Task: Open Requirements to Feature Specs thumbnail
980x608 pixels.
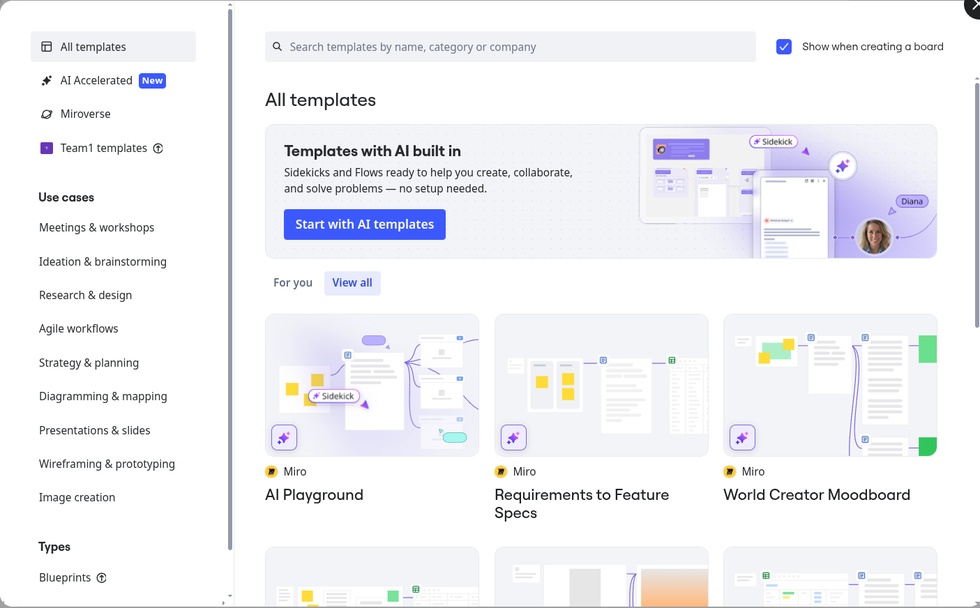Action: pos(601,385)
